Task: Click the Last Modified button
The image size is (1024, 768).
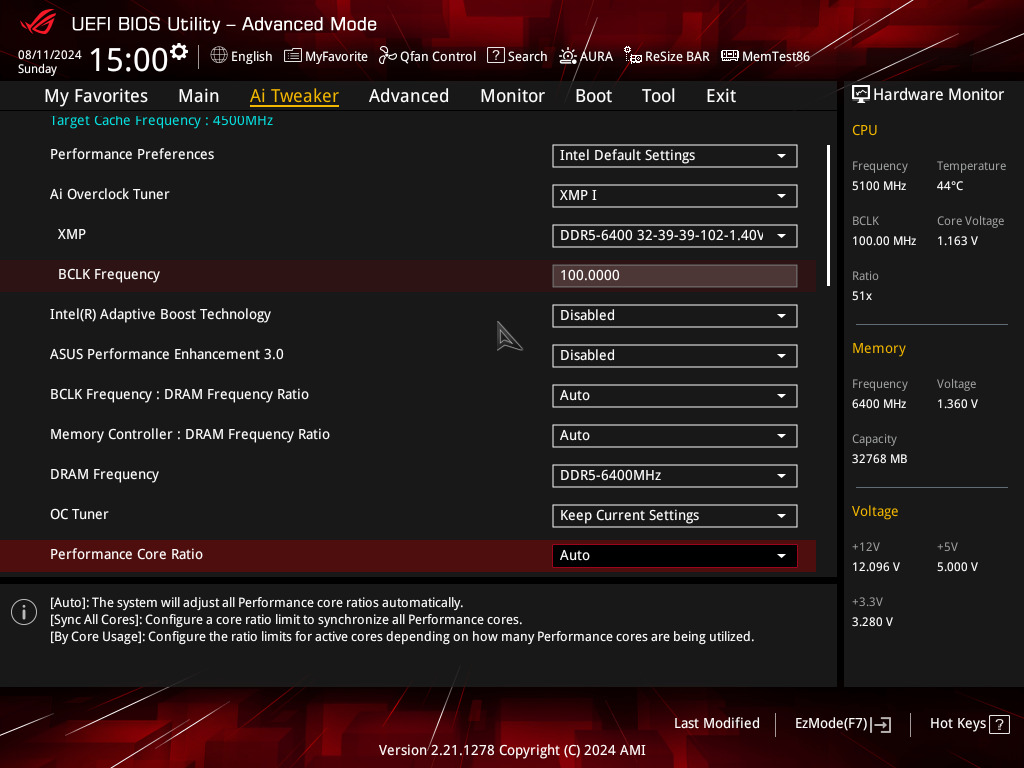Action: pos(716,723)
